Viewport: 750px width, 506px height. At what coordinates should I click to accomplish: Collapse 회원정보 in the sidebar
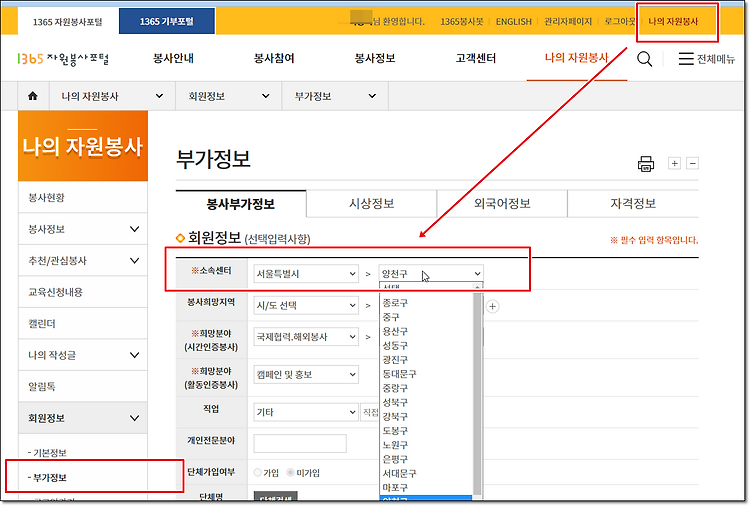coord(83,418)
